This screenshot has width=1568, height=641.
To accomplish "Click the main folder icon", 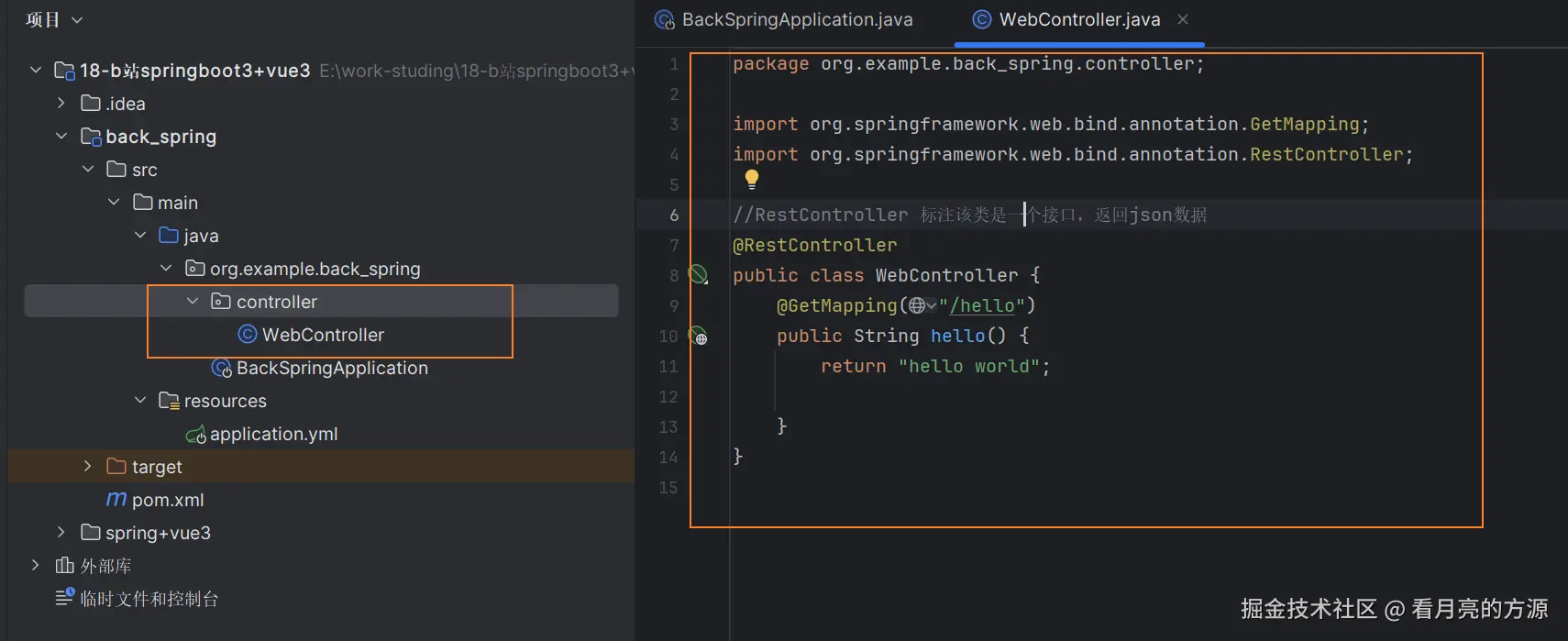I will tap(143, 202).
